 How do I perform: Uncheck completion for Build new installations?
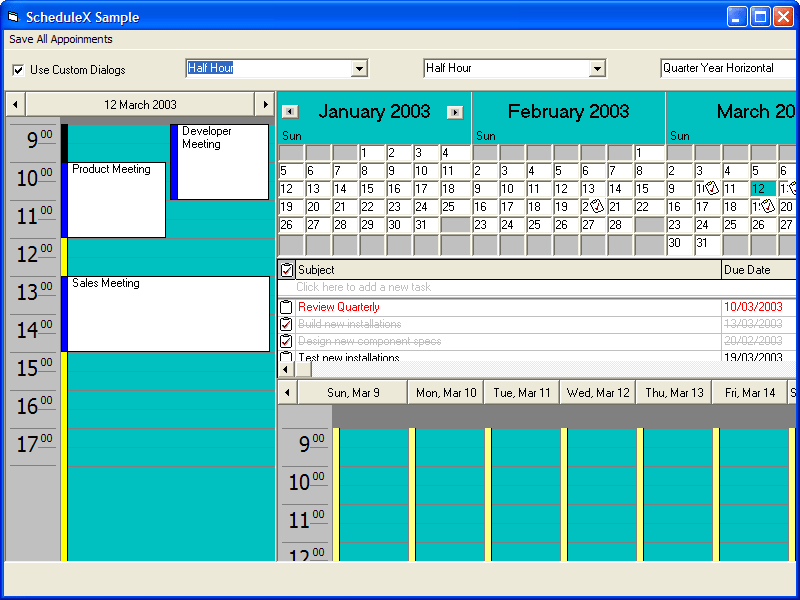coord(284,324)
